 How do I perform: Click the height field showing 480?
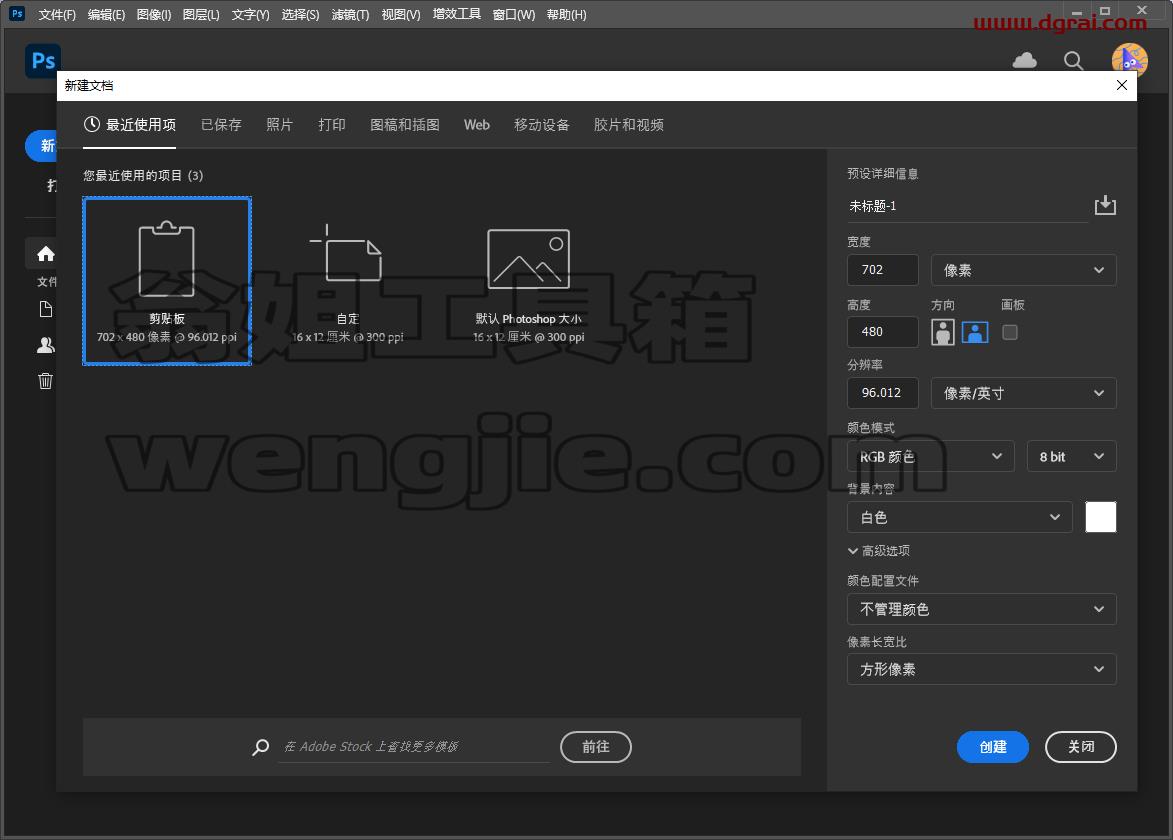pos(883,331)
